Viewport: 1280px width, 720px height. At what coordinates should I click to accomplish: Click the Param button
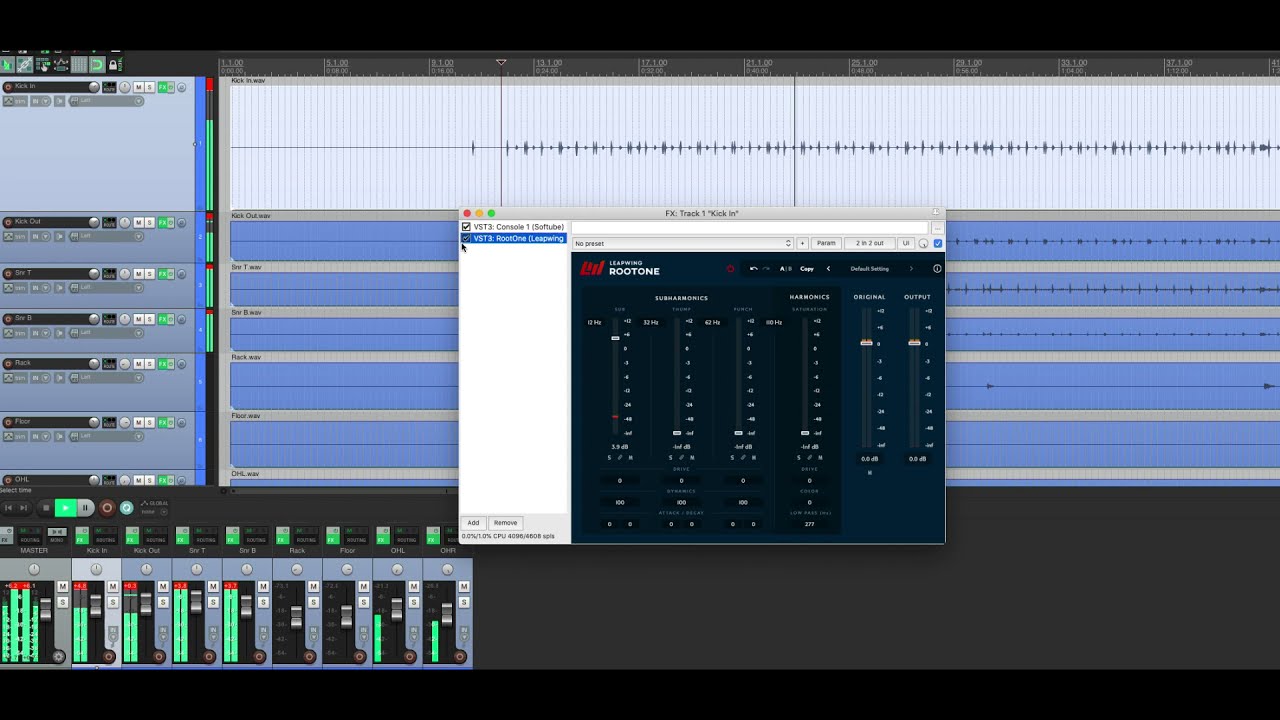(x=826, y=243)
